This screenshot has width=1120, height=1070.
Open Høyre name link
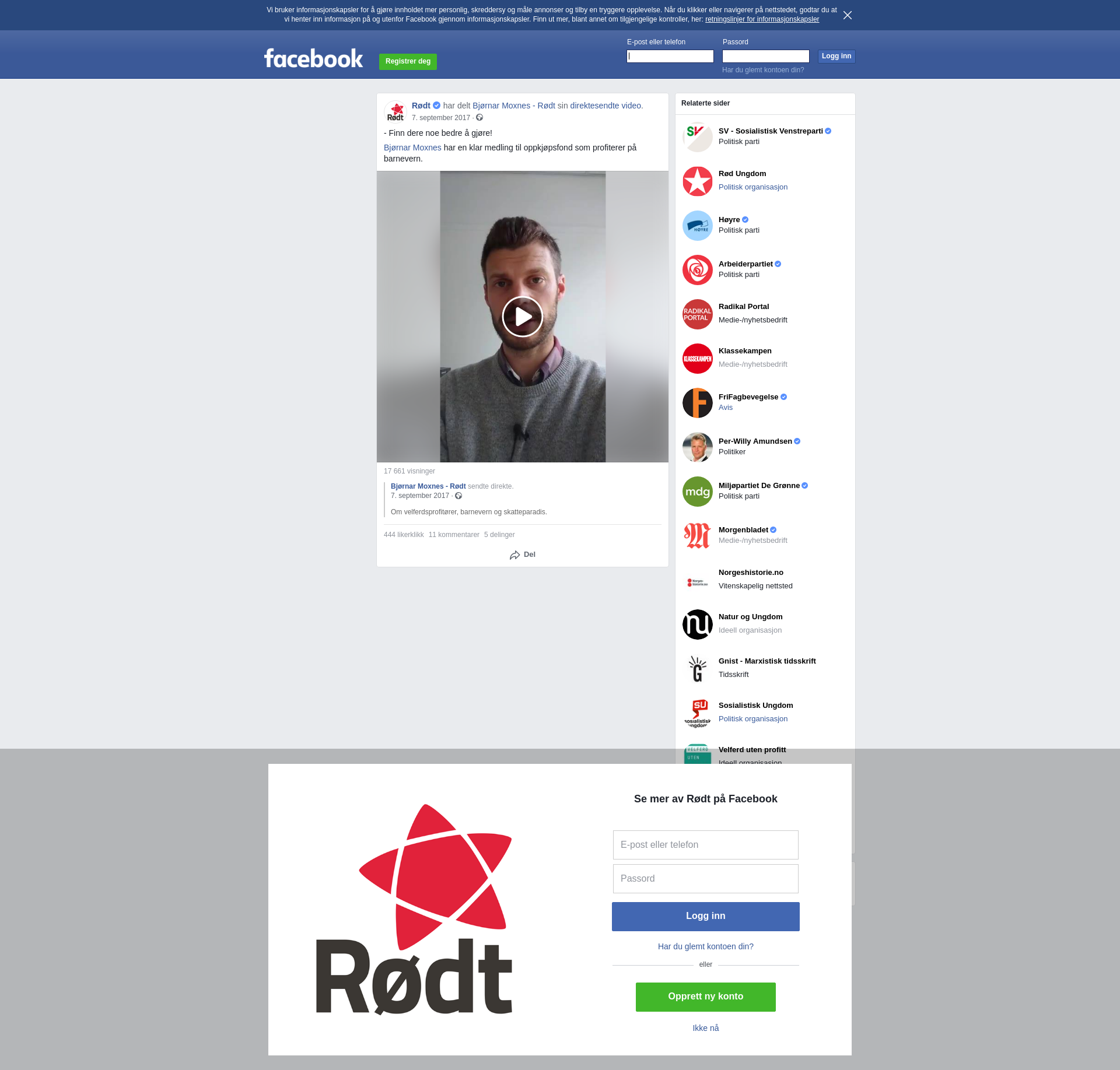(x=729, y=220)
